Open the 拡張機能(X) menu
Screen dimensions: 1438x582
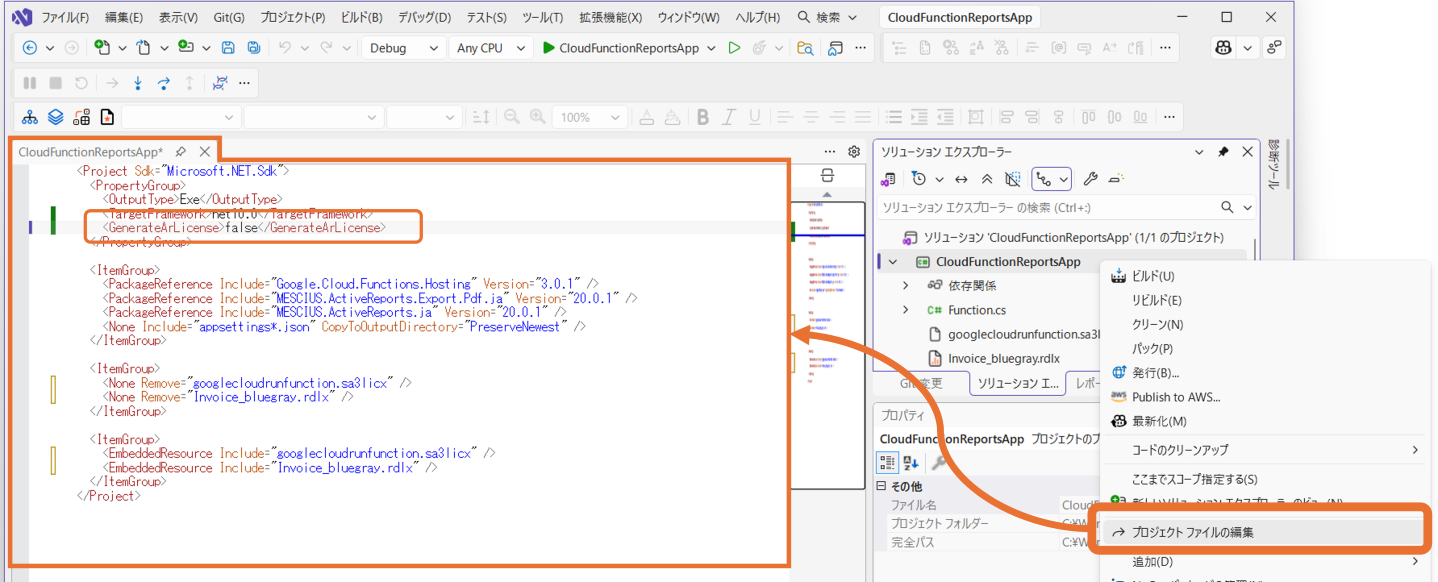click(x=611, y=17)
